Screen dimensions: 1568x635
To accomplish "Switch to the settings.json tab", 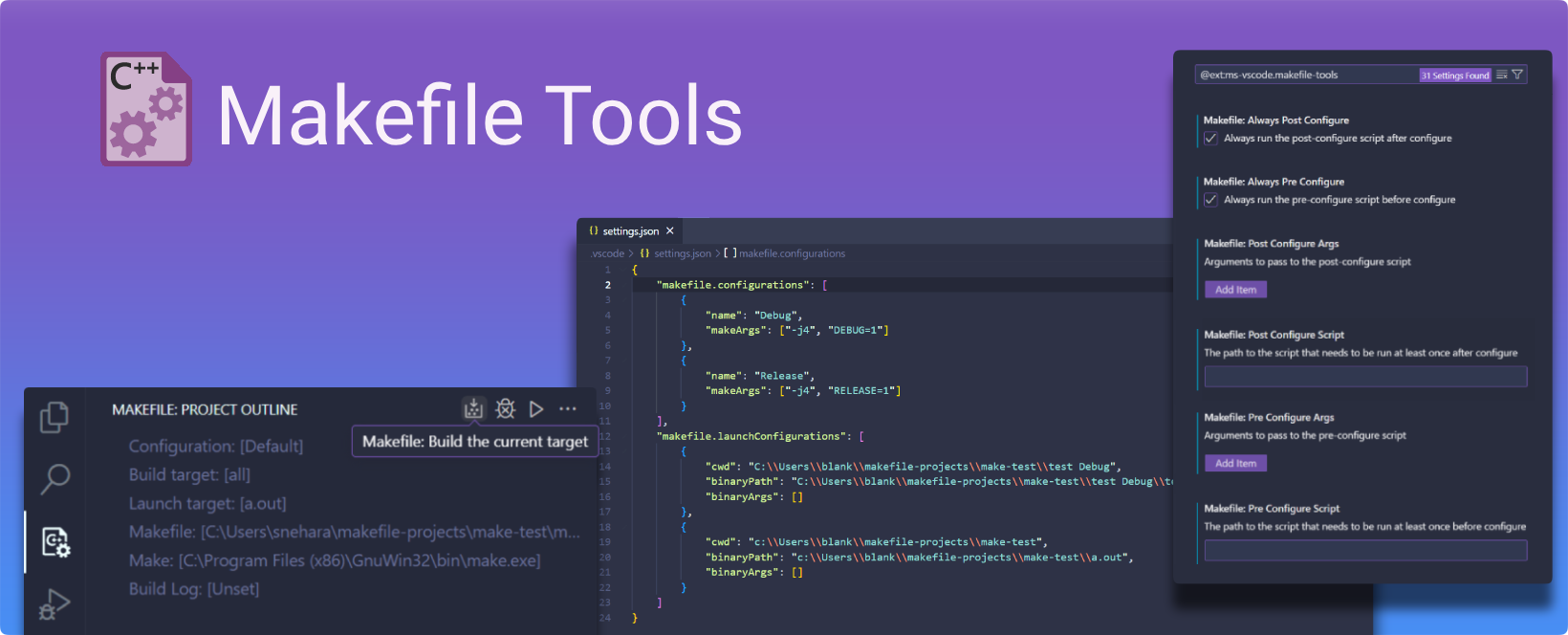I will point(631,230).
